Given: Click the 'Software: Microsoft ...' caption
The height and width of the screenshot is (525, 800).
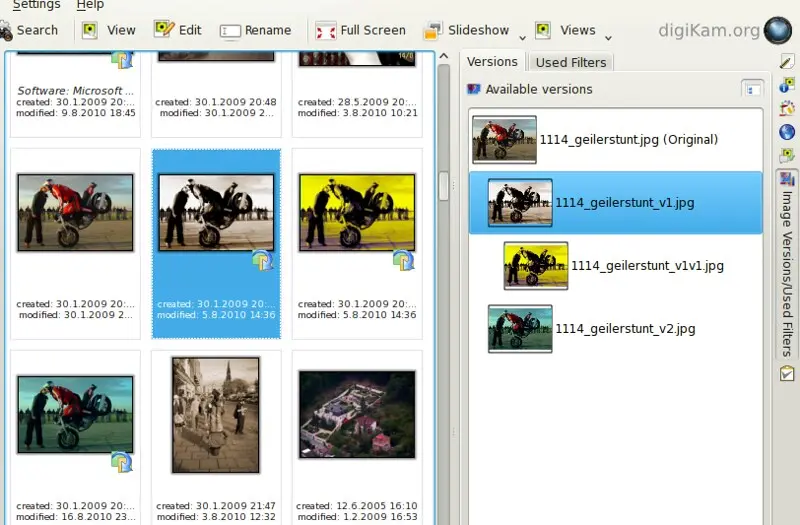Looking at the screenshot, I should coord(76,91).
